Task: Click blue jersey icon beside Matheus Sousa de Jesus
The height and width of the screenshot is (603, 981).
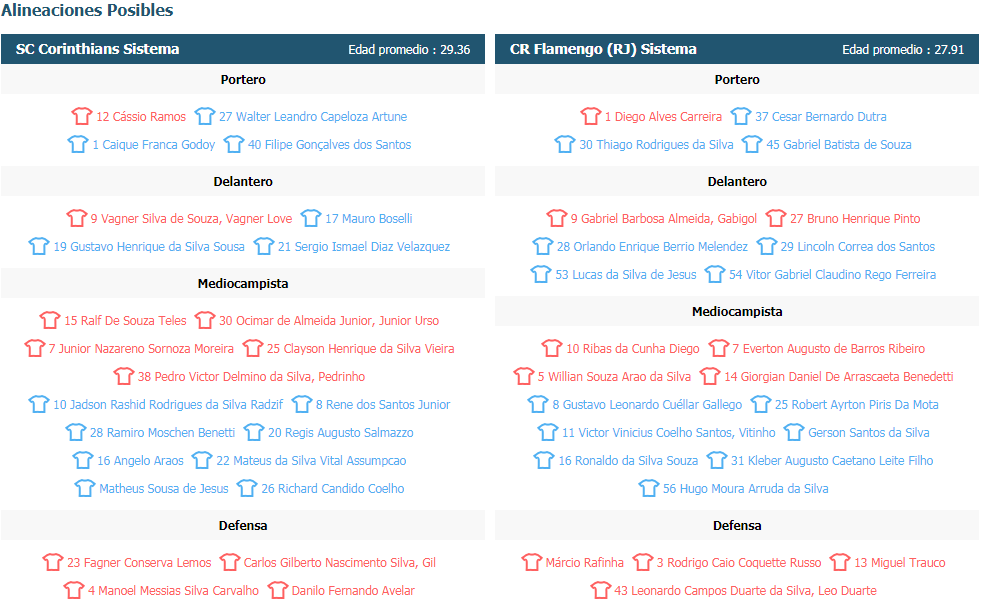Action: (x=85, y=488)
